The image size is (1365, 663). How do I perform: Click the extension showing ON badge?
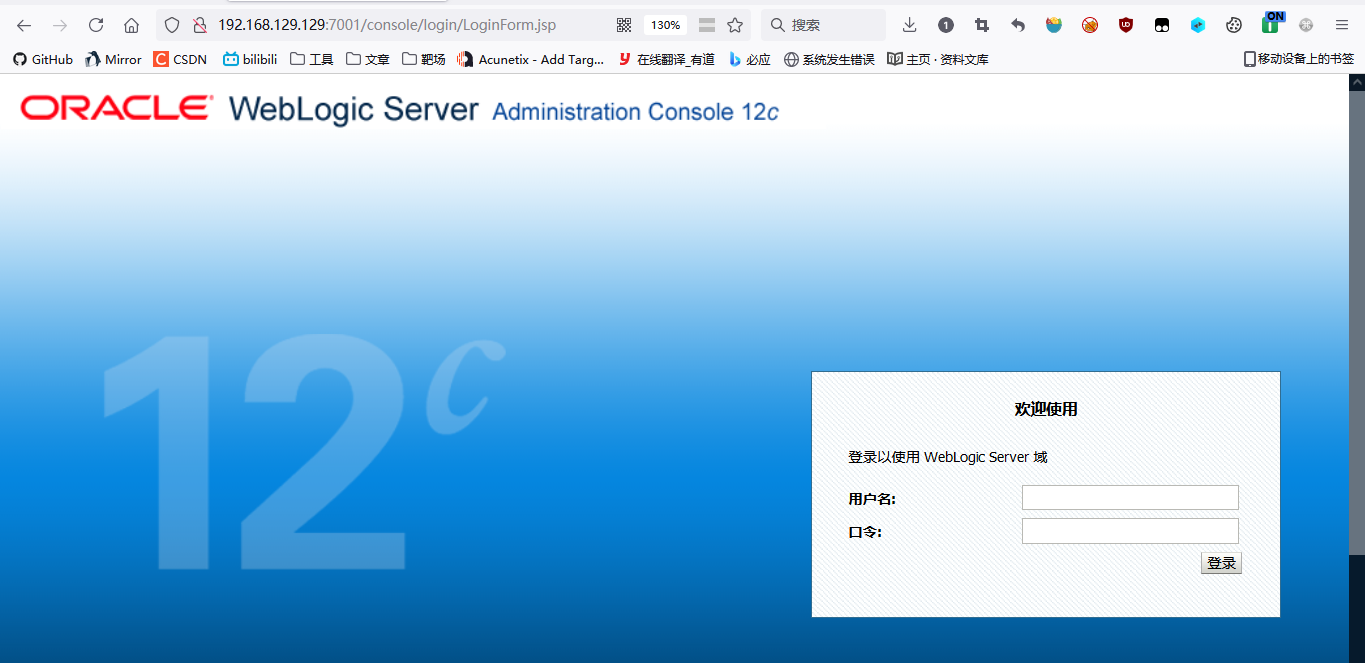(1271, 25)
